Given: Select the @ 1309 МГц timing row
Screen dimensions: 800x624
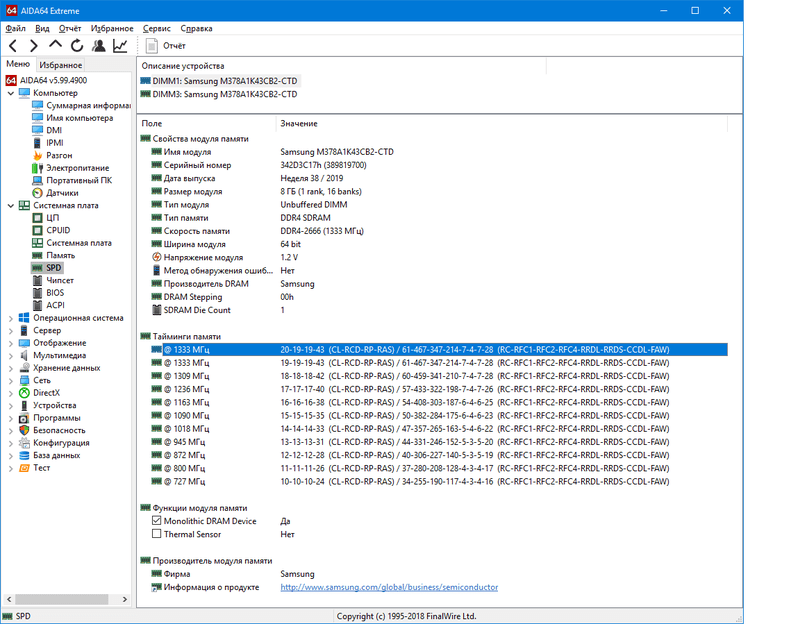Looking at the screenshot, I should [x=439, y=376].
